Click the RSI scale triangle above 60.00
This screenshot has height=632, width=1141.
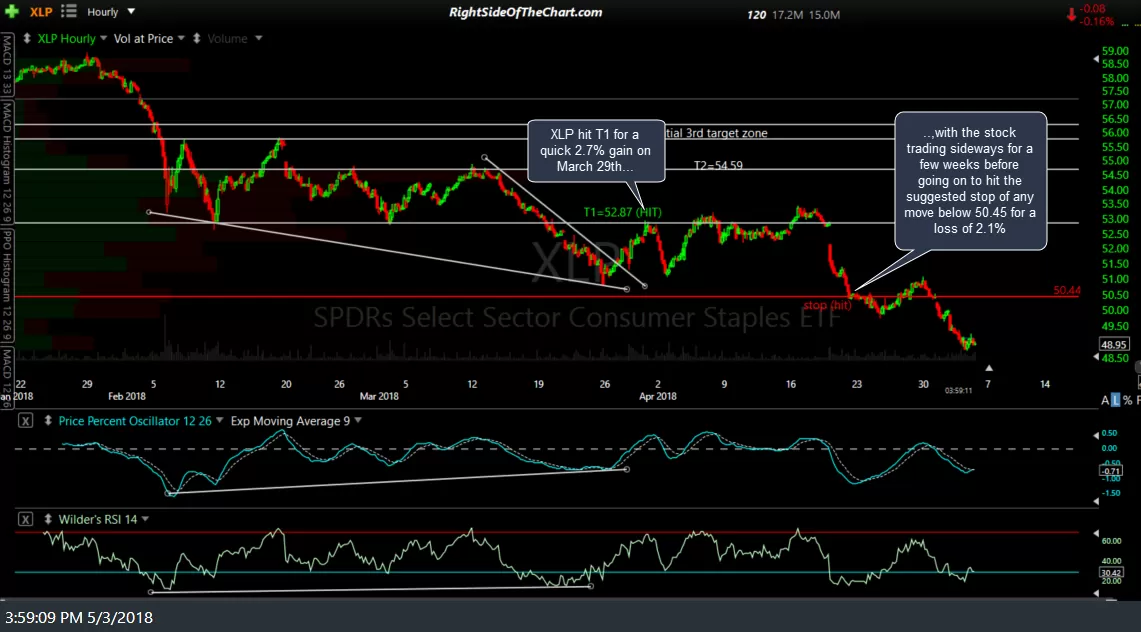[1096, 534]
